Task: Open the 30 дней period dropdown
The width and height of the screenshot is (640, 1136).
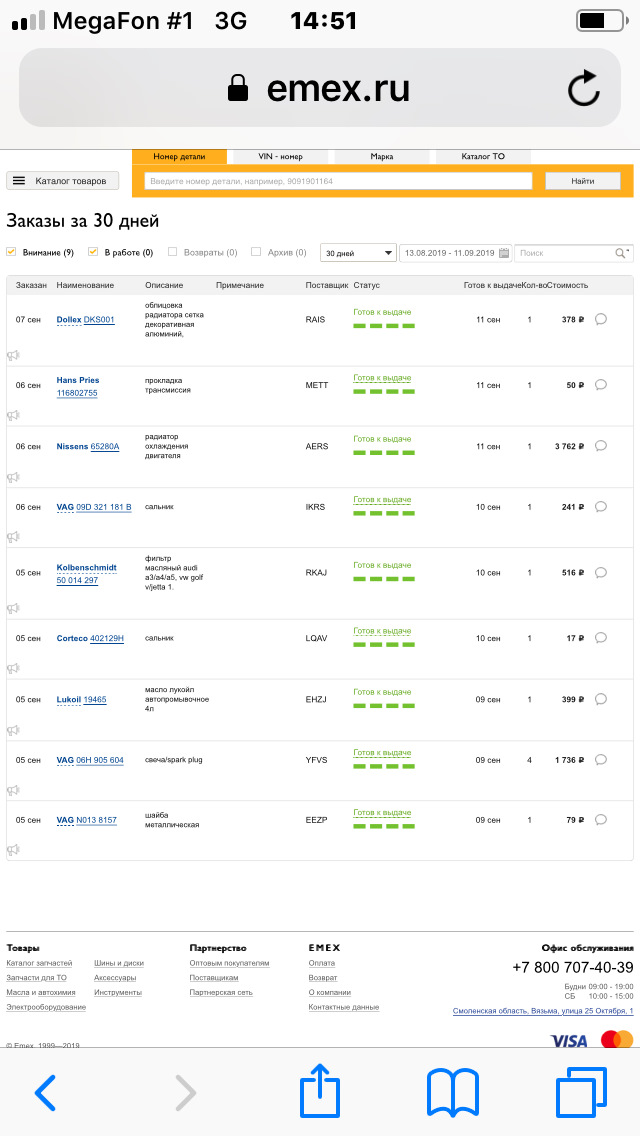Action: (x=358, y=253)
